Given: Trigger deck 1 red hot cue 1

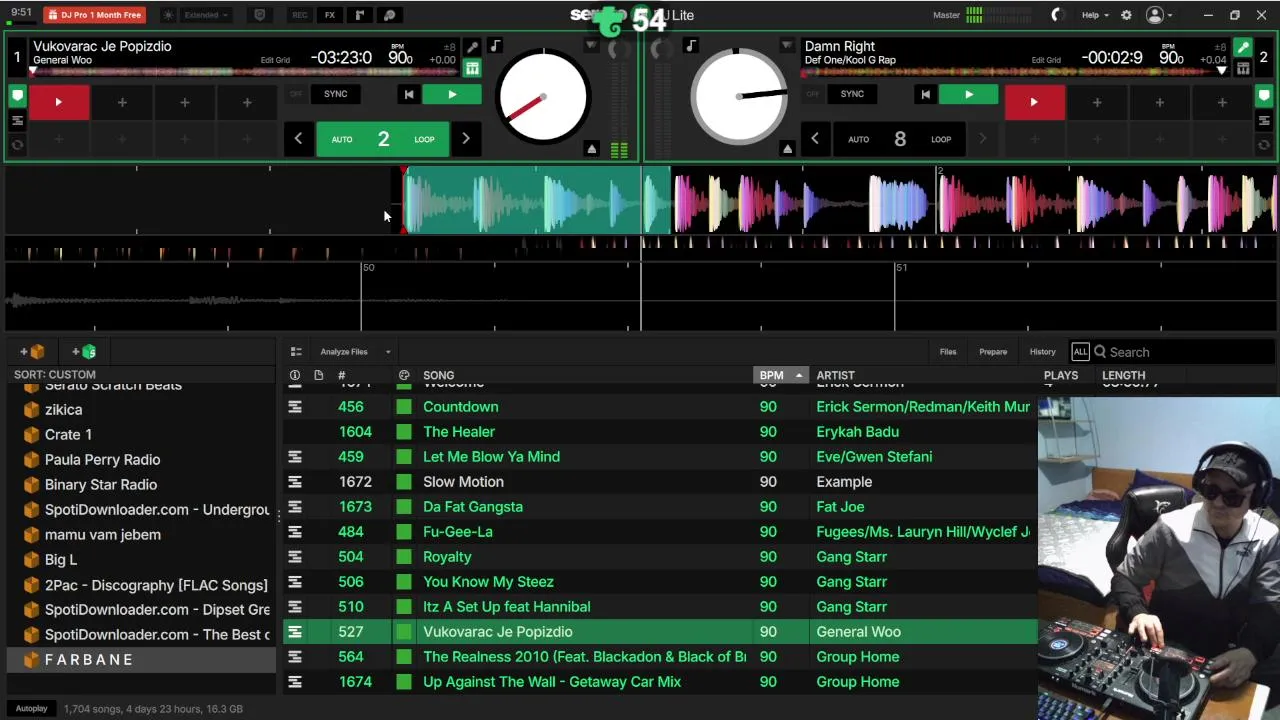Looking at the screenshot, I should pyautogui.click(x=58, y=102).
